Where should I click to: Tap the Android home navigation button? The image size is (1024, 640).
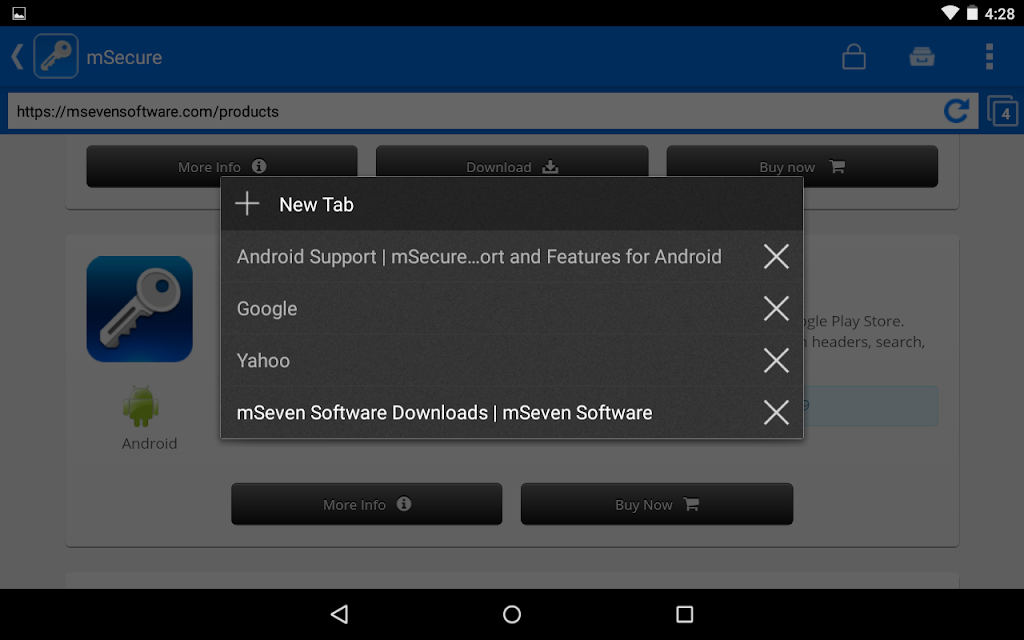512,614
